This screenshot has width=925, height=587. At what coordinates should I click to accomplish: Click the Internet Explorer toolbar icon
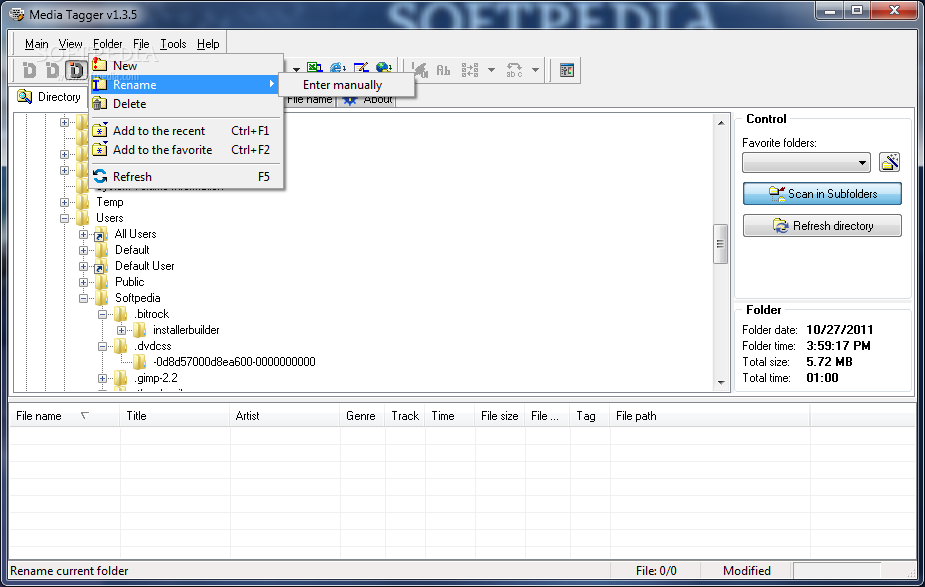(x=337, y=70)
